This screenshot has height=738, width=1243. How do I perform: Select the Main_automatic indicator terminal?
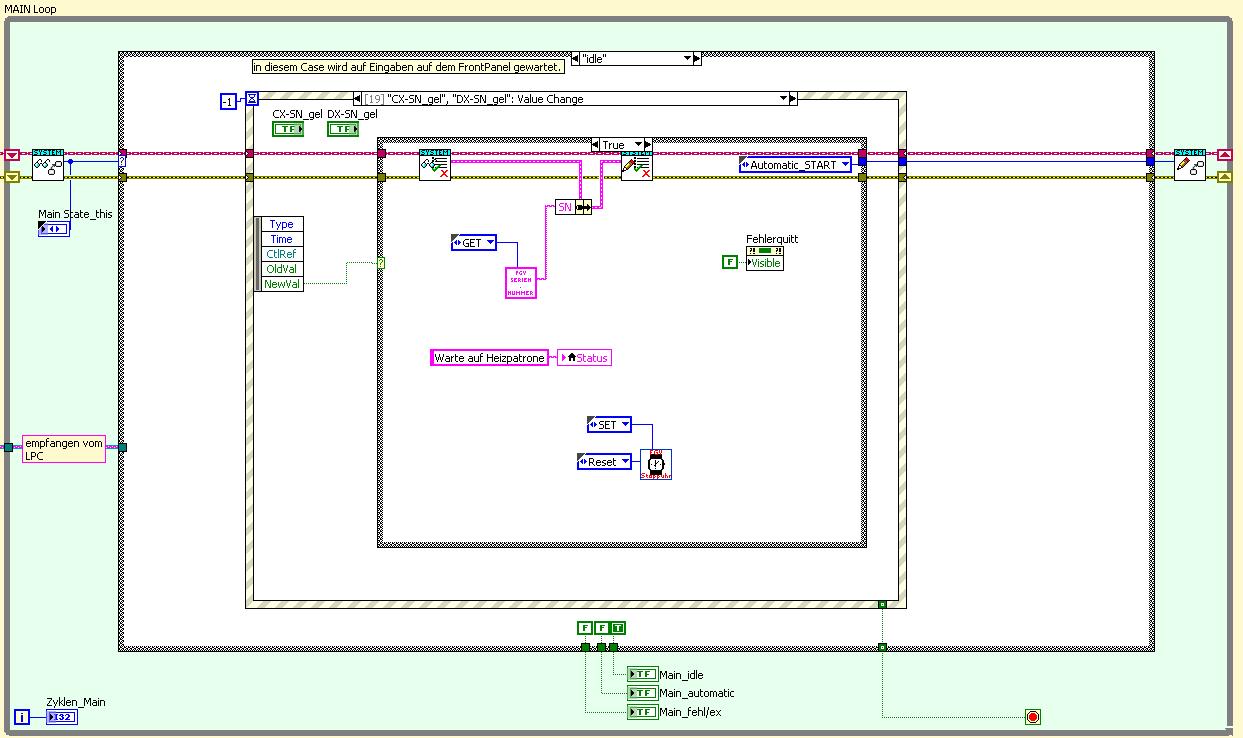pos(642,693)
